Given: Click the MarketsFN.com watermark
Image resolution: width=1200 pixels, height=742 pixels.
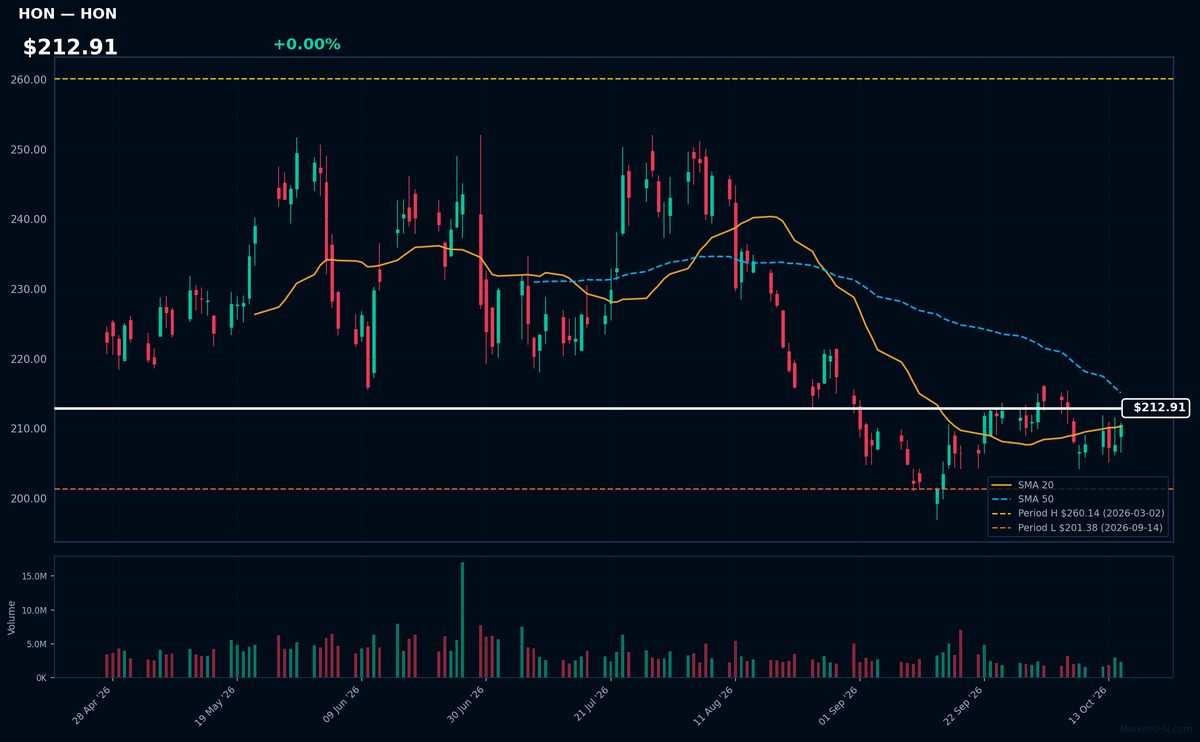Looking at the screenshot, I should tap(1155, 729).
